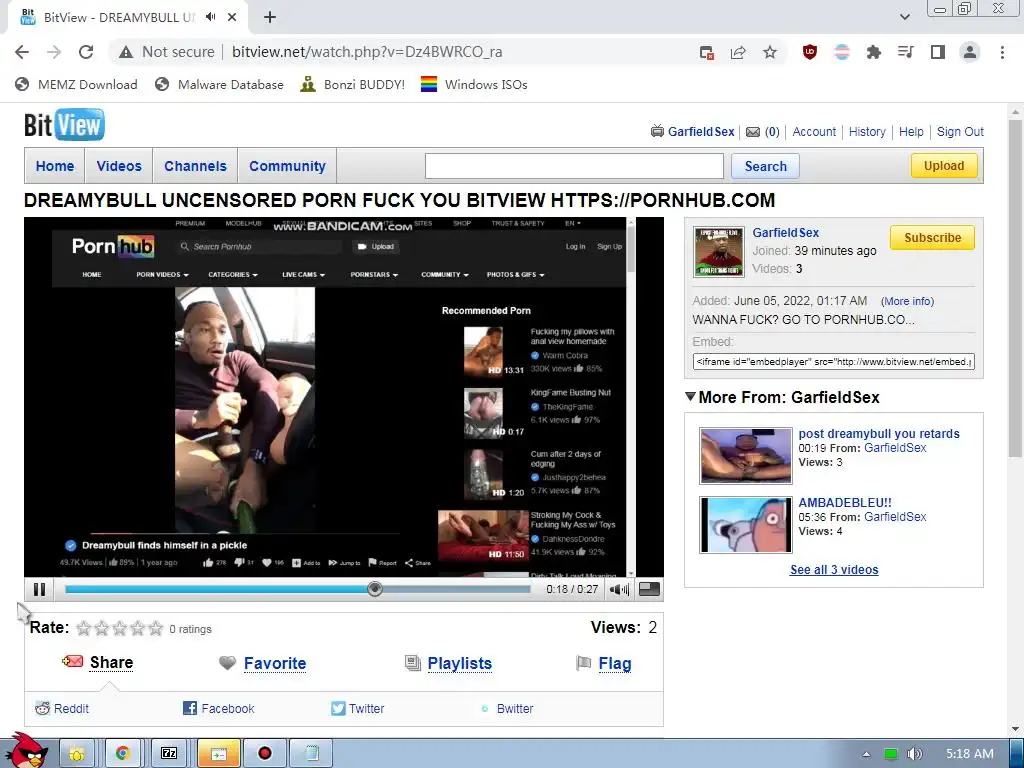1024x768 pixels.
Task: Open the media controls icon
Action: coord(905,52)
